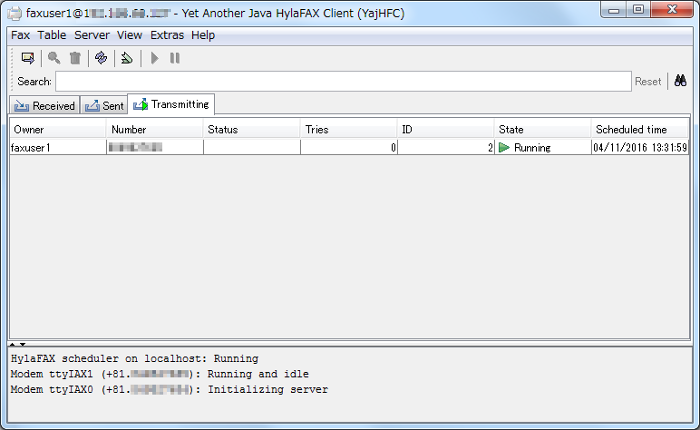Click the green Running state arrow icon

pyautogui.click(x=504, y=147)
